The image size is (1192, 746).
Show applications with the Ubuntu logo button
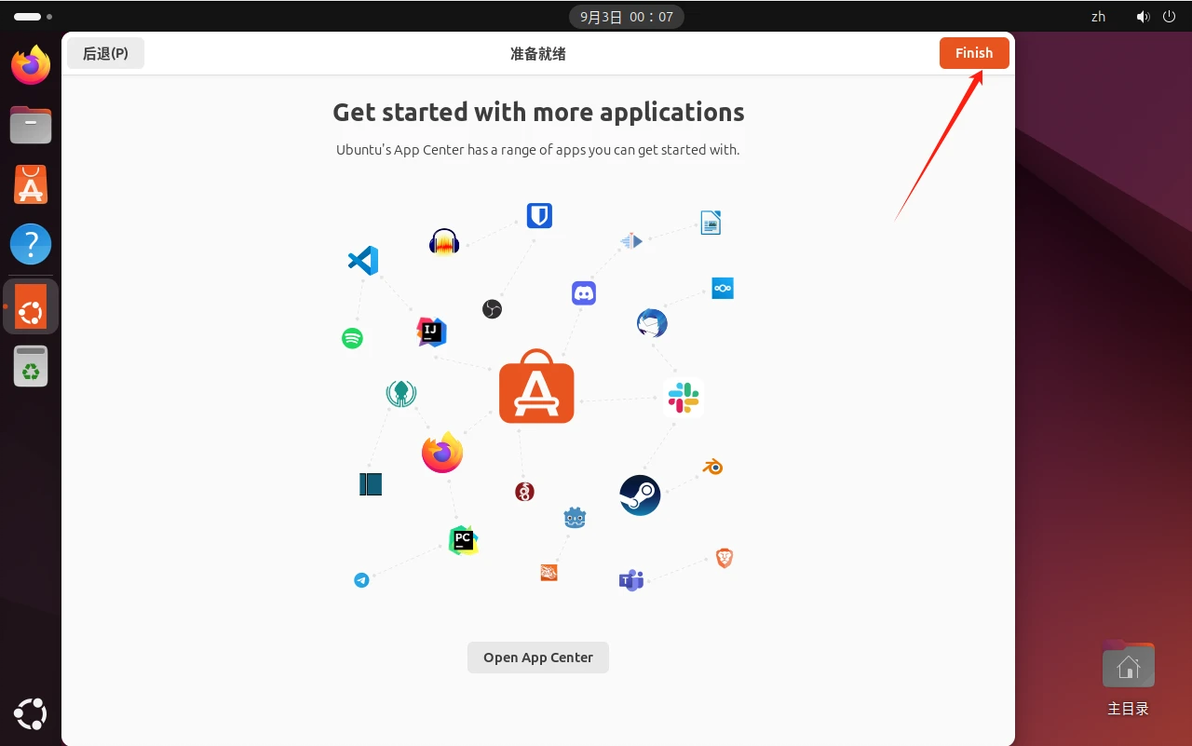tap(30, 714)
